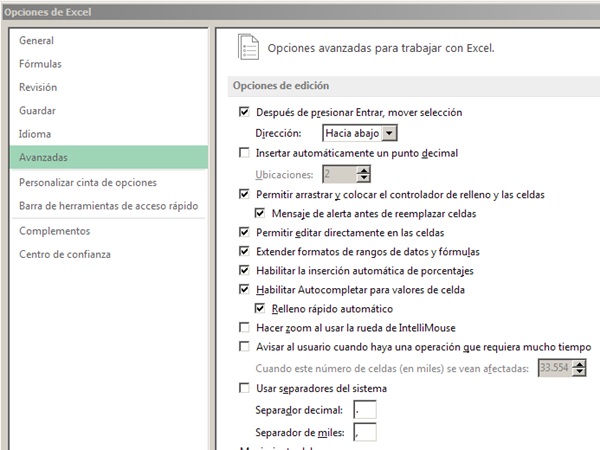Select the Fórmulas category

coord(40,64)
